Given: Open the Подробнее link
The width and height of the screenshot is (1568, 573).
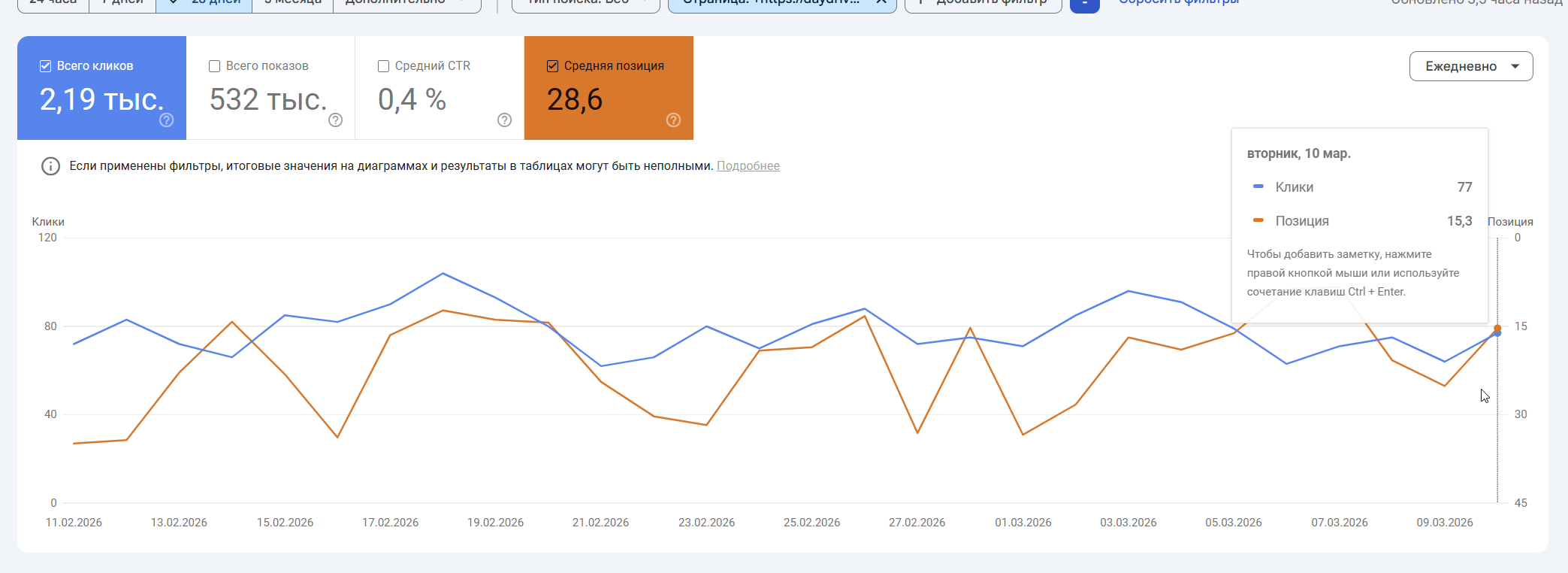Looking at the screenshot, I should tap(748, 166).
